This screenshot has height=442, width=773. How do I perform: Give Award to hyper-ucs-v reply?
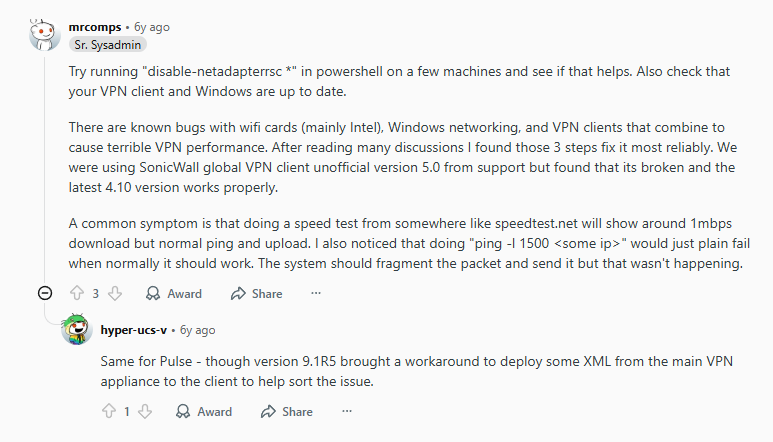pos(204,411)
